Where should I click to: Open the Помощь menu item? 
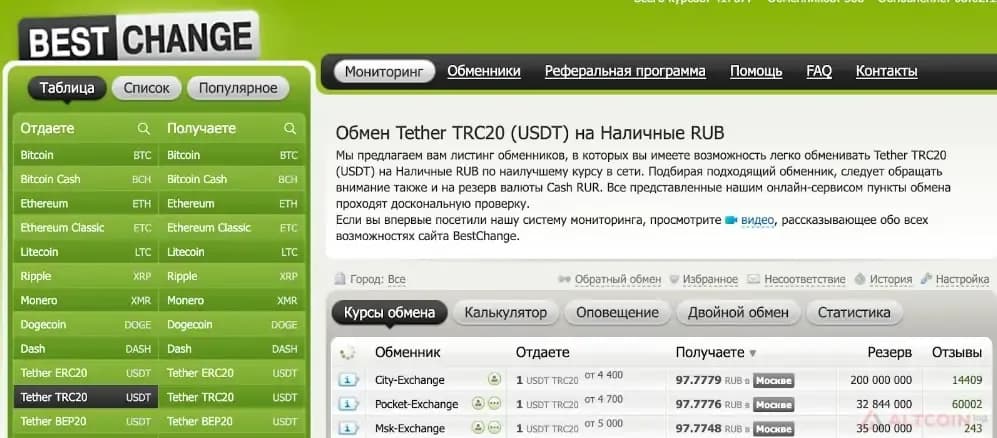[x=756, y=71]
